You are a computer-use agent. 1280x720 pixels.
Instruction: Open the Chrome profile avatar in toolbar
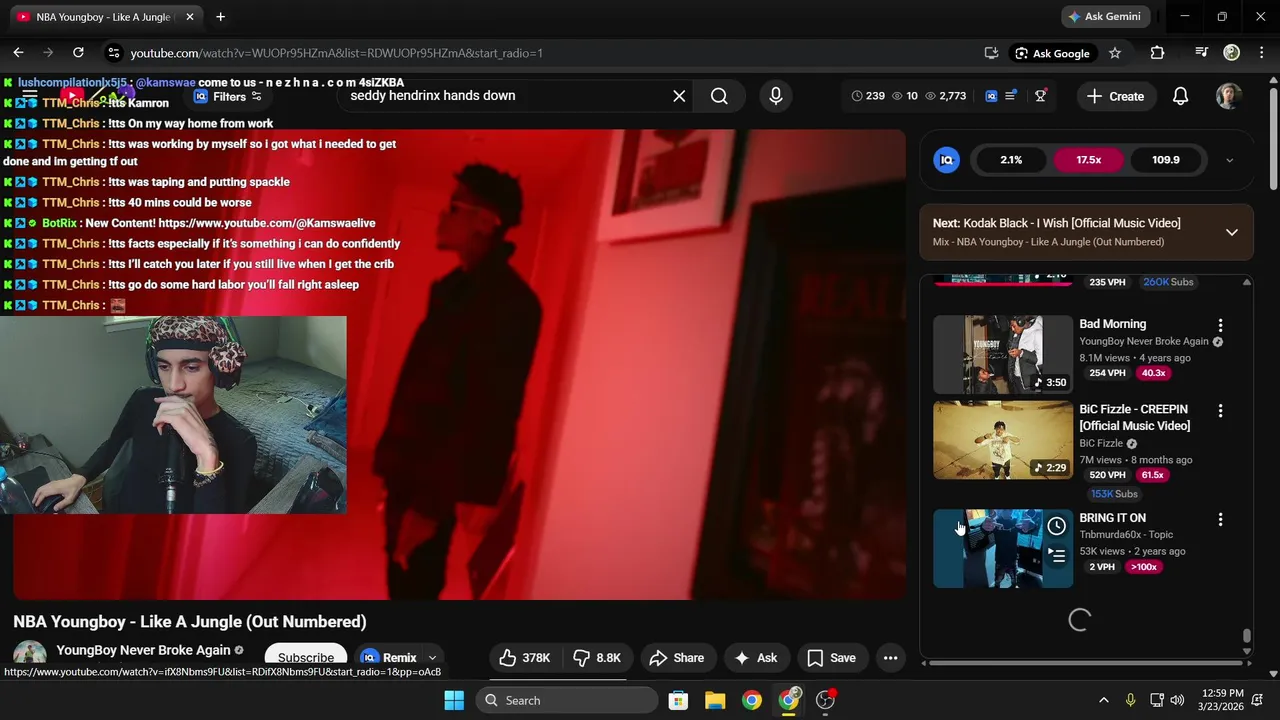coord(1232,53)
